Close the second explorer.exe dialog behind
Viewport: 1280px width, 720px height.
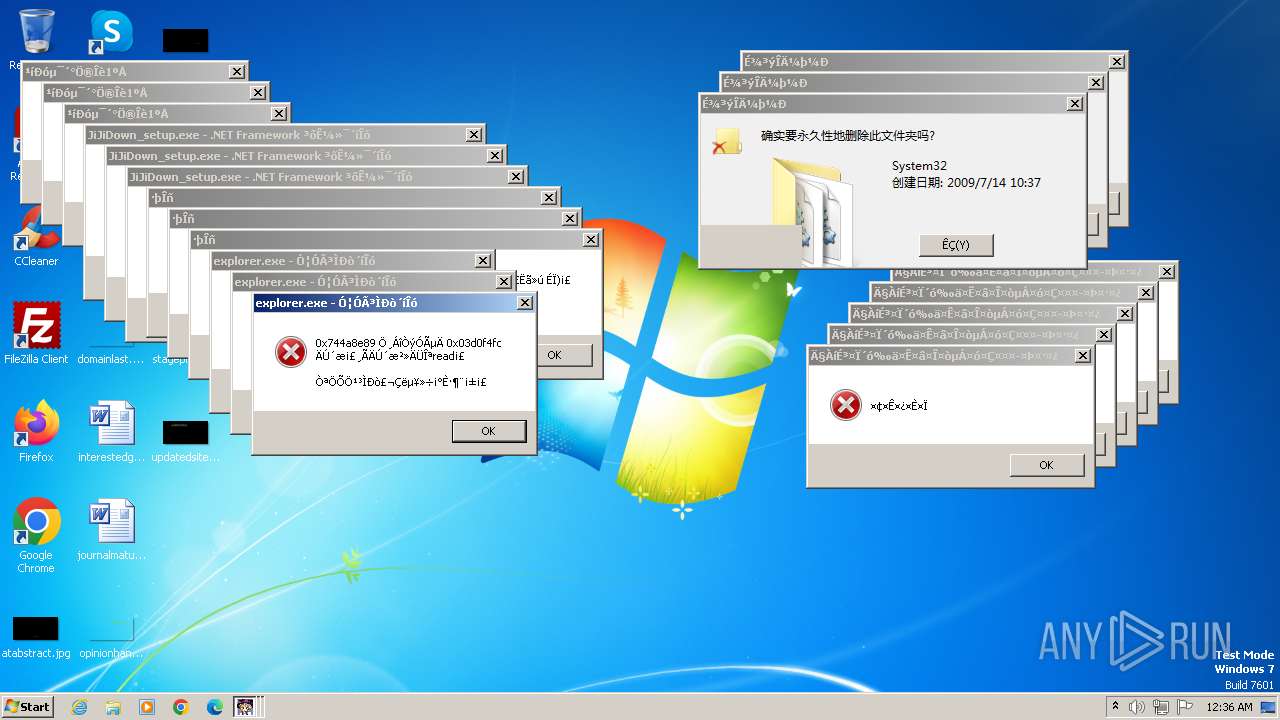pyautogui.click(x=503, y=282)
